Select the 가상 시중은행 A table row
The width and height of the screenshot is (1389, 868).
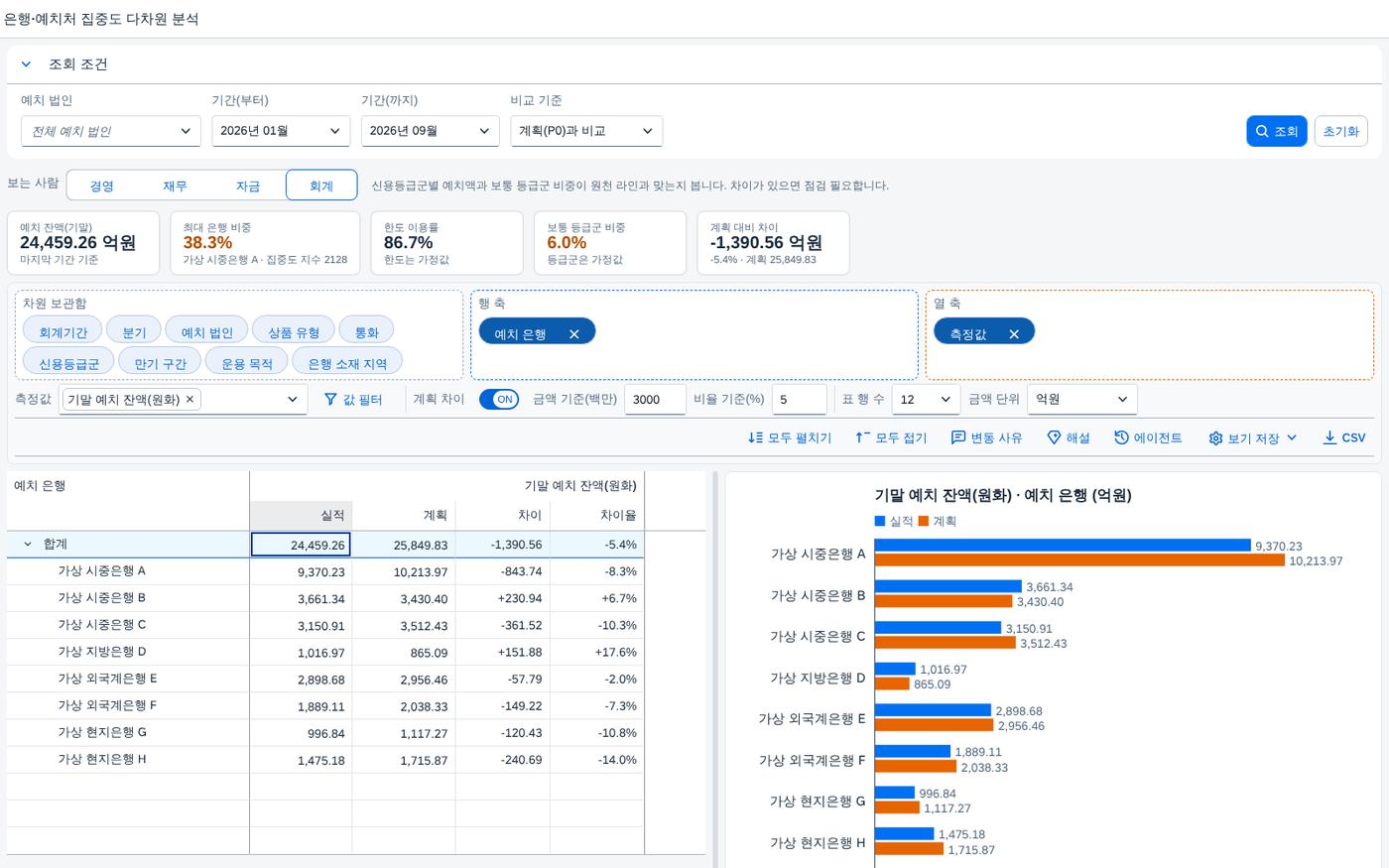pyautogui.click(x=325, y=571)
